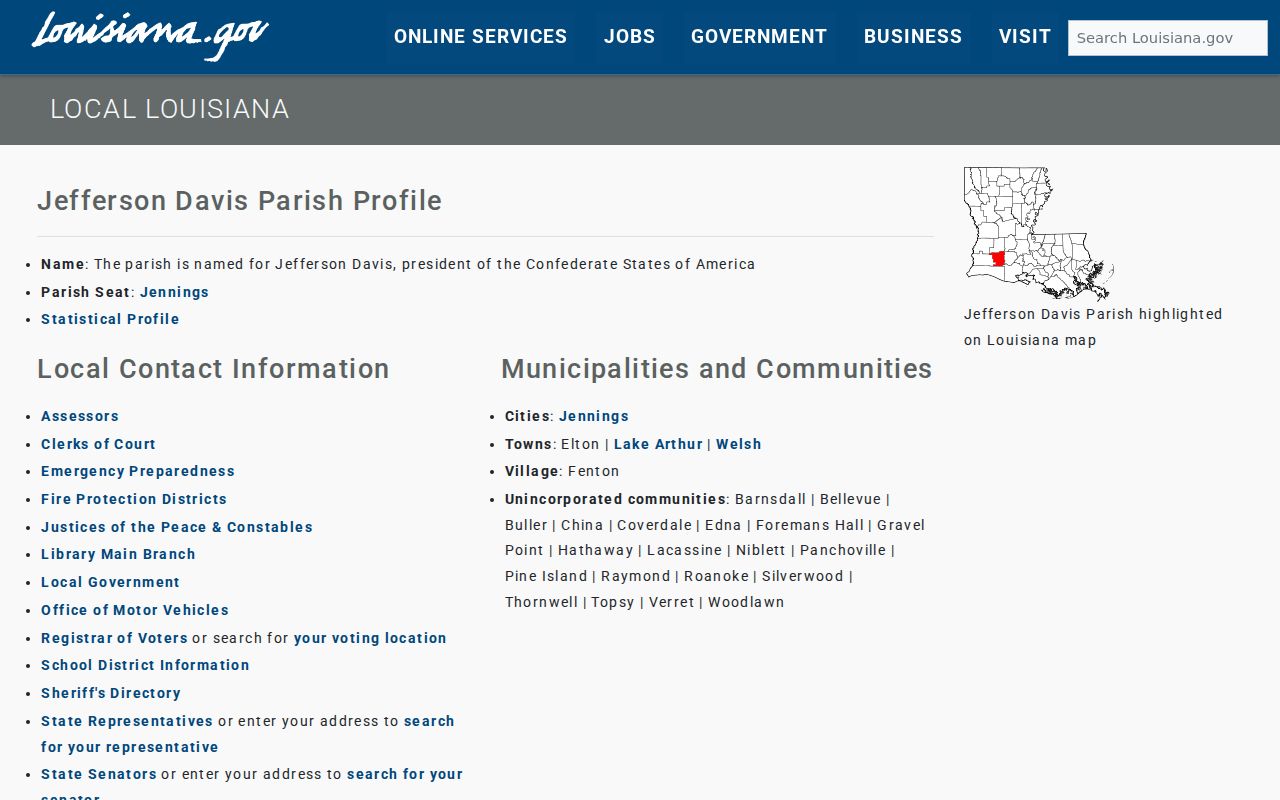Image resolution: width=1280 pixels, height=800 pixels.
Task: Go to Louisiana.gov home via logo
Action: point(150,36)
